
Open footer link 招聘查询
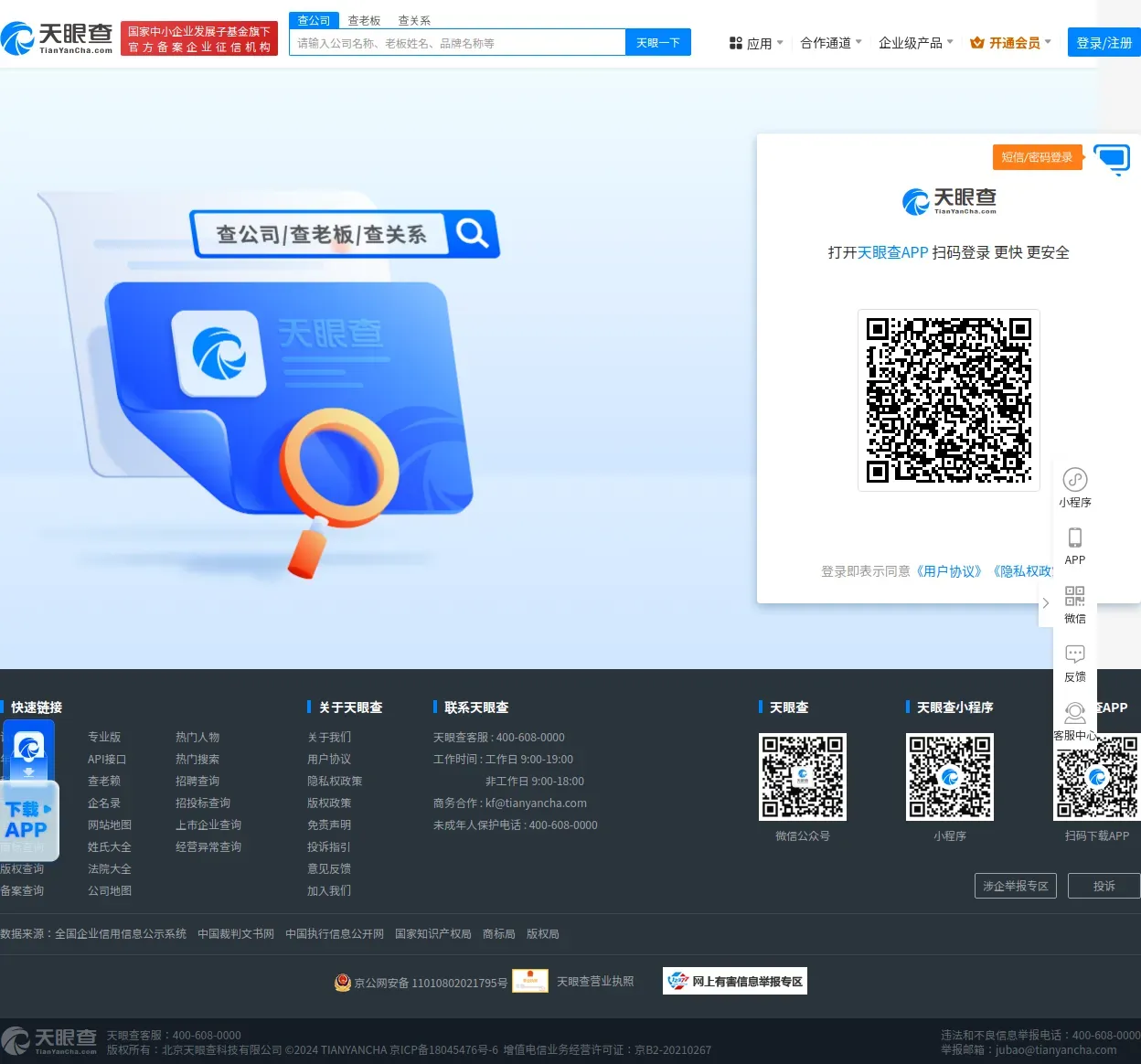(197, 781)
